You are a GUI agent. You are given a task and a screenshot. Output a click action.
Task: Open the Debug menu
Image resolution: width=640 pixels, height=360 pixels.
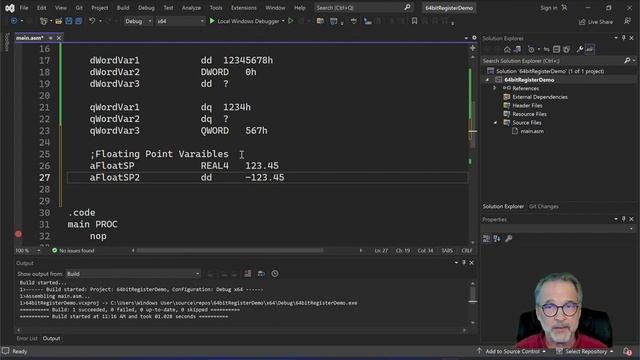(146, 8)
